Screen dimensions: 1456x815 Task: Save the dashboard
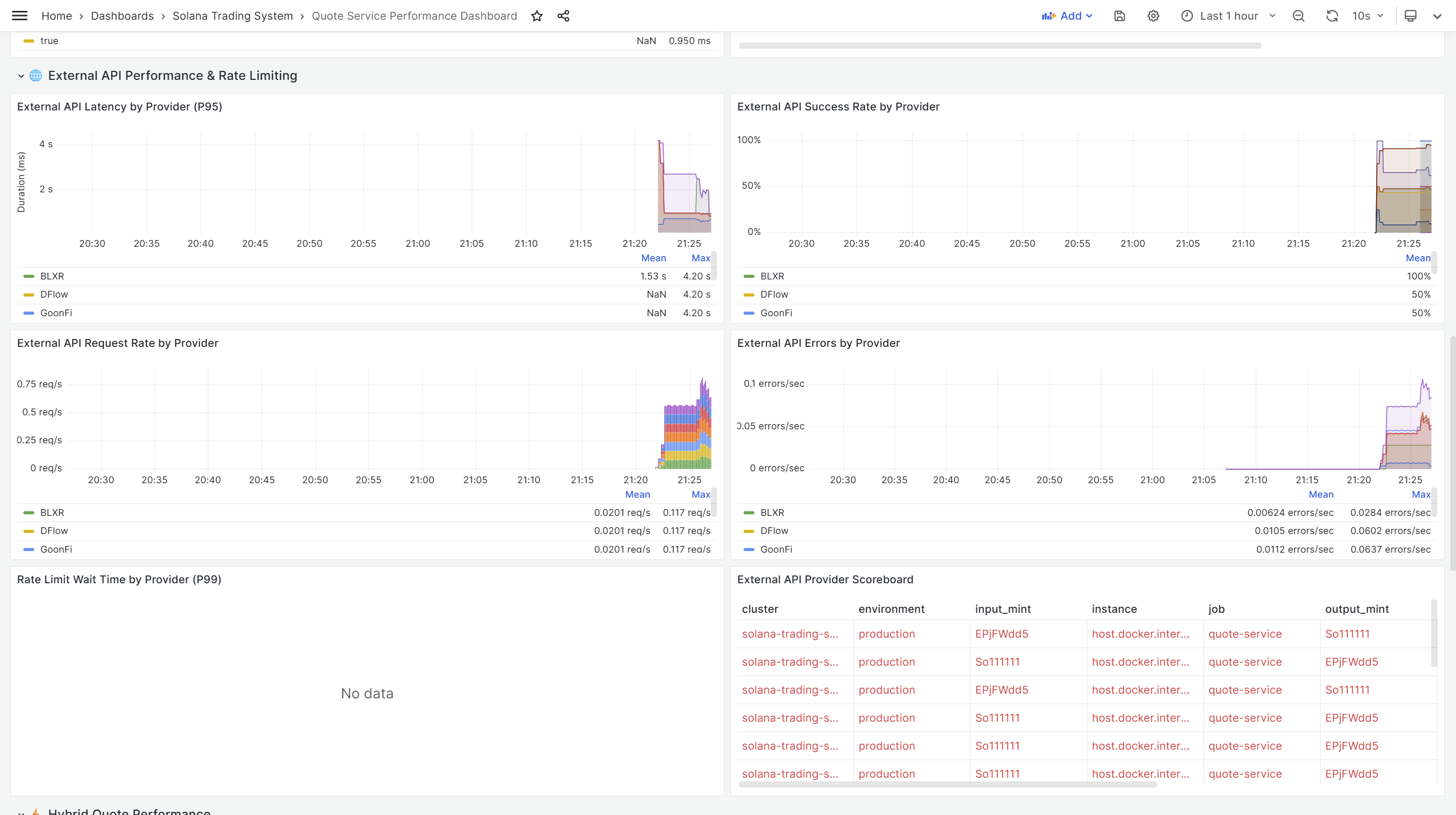click(x=1119, y=16)
